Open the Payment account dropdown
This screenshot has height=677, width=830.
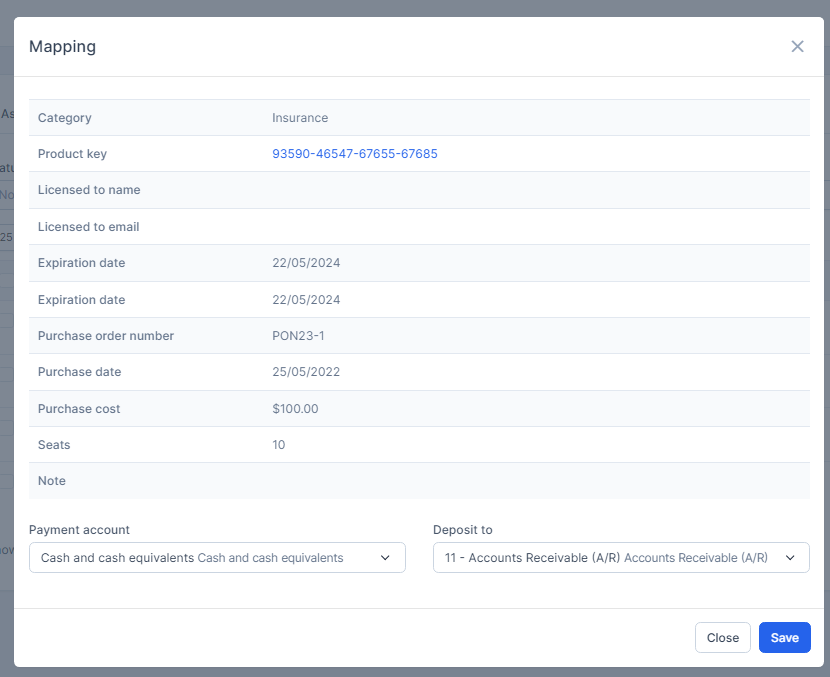point(216,558)
